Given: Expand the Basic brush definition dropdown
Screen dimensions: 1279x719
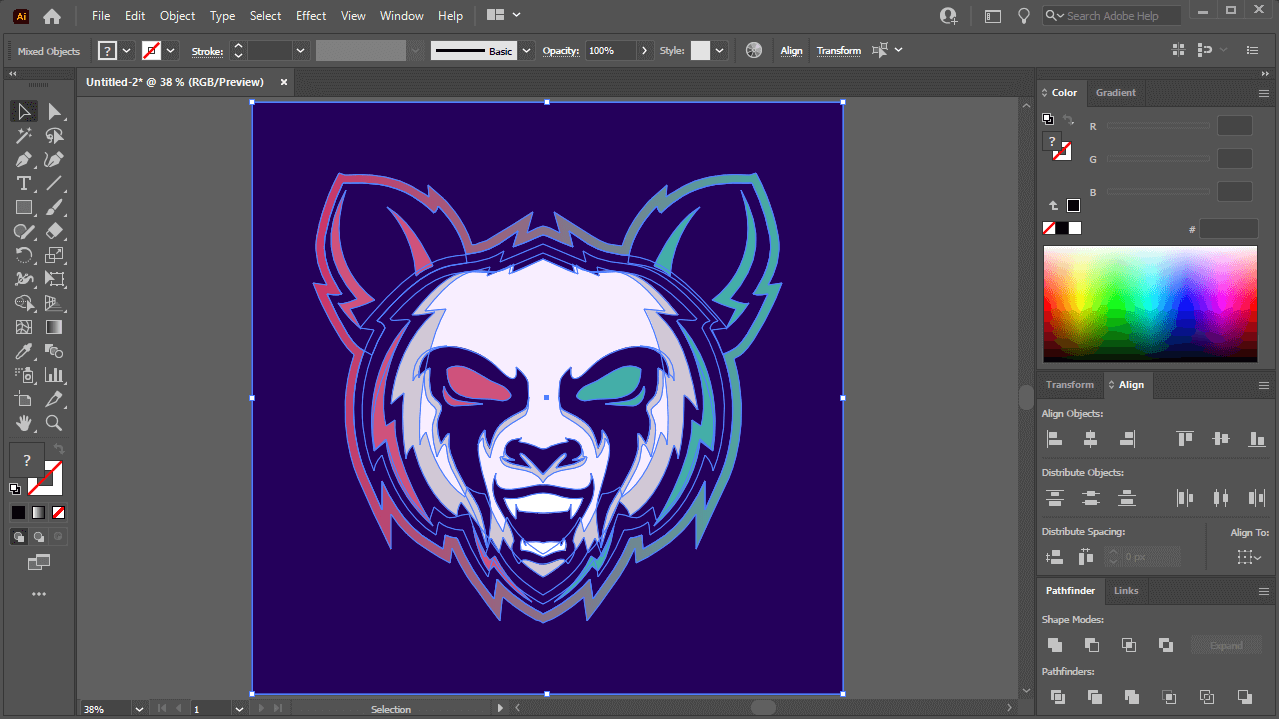Looking at the screenshot, I should click(x=527, y=51).
